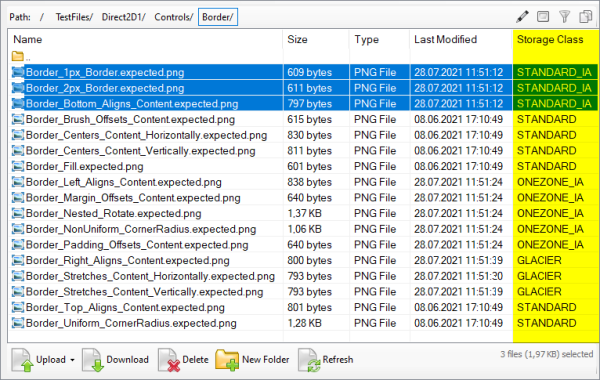Viewport: 600px width, 380px height.
Task: Select Border_1px_Border.expected.png file name
Action: tap(105, 72)
